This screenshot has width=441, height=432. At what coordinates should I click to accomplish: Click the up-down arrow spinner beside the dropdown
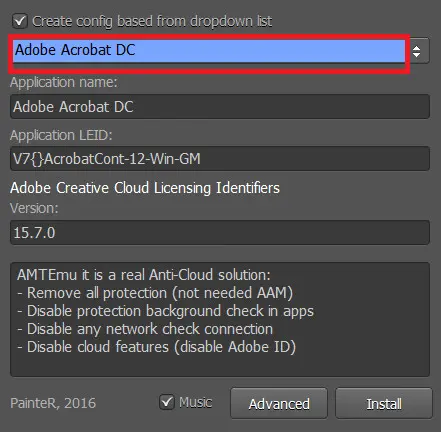pyautogui.click(x=417, y=51)
